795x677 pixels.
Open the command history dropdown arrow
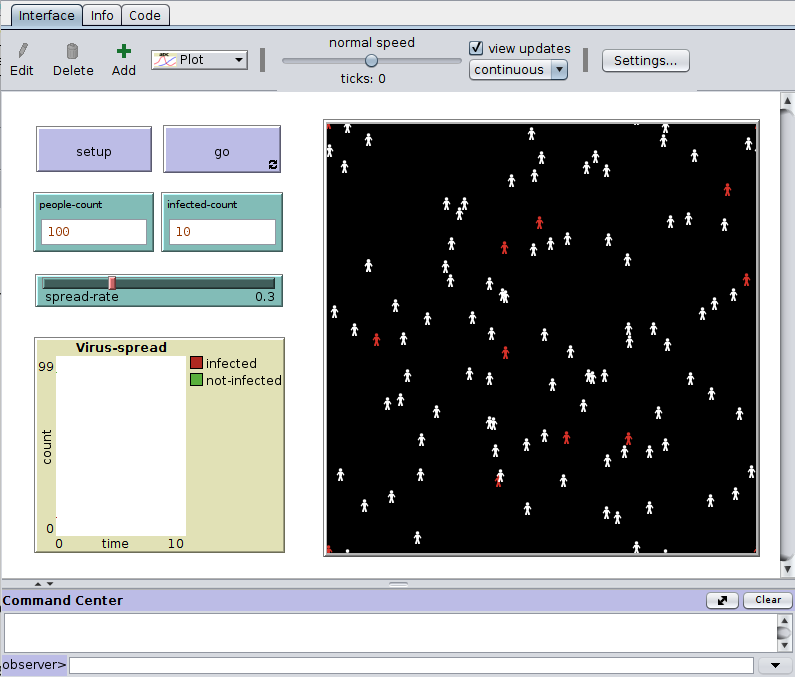(775, 665)
